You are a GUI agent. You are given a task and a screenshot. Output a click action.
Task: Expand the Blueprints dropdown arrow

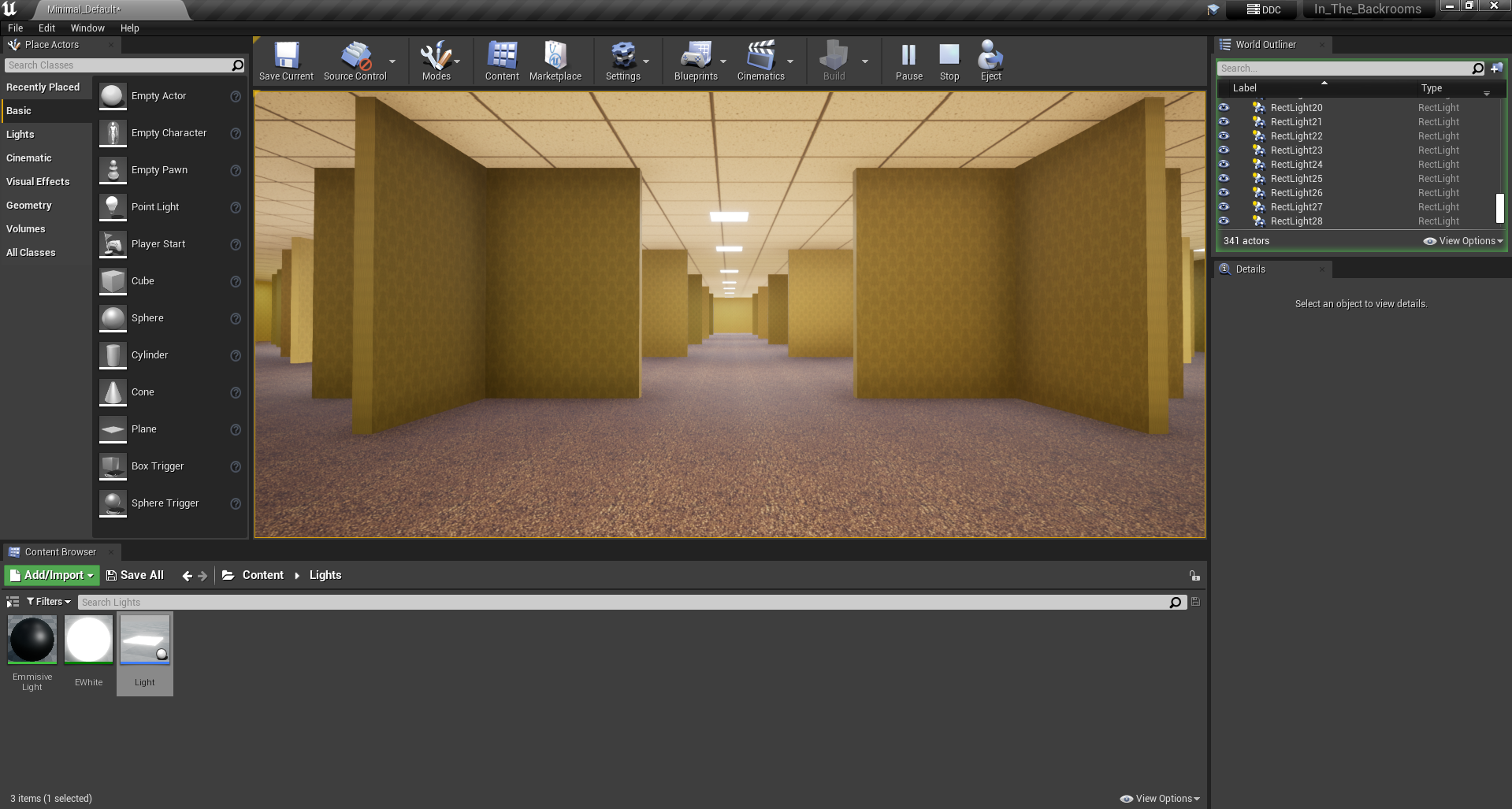[723, 61]
